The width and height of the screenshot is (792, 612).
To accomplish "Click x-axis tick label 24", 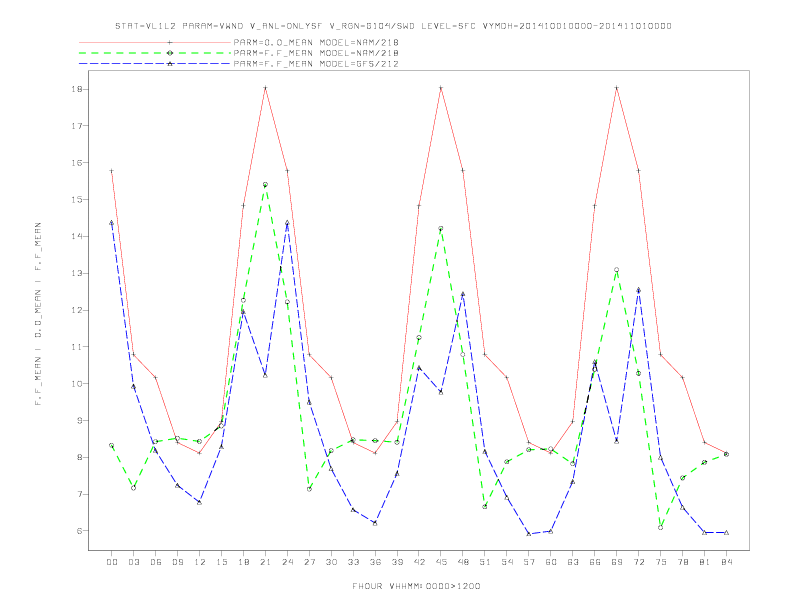I will (287, 562).
